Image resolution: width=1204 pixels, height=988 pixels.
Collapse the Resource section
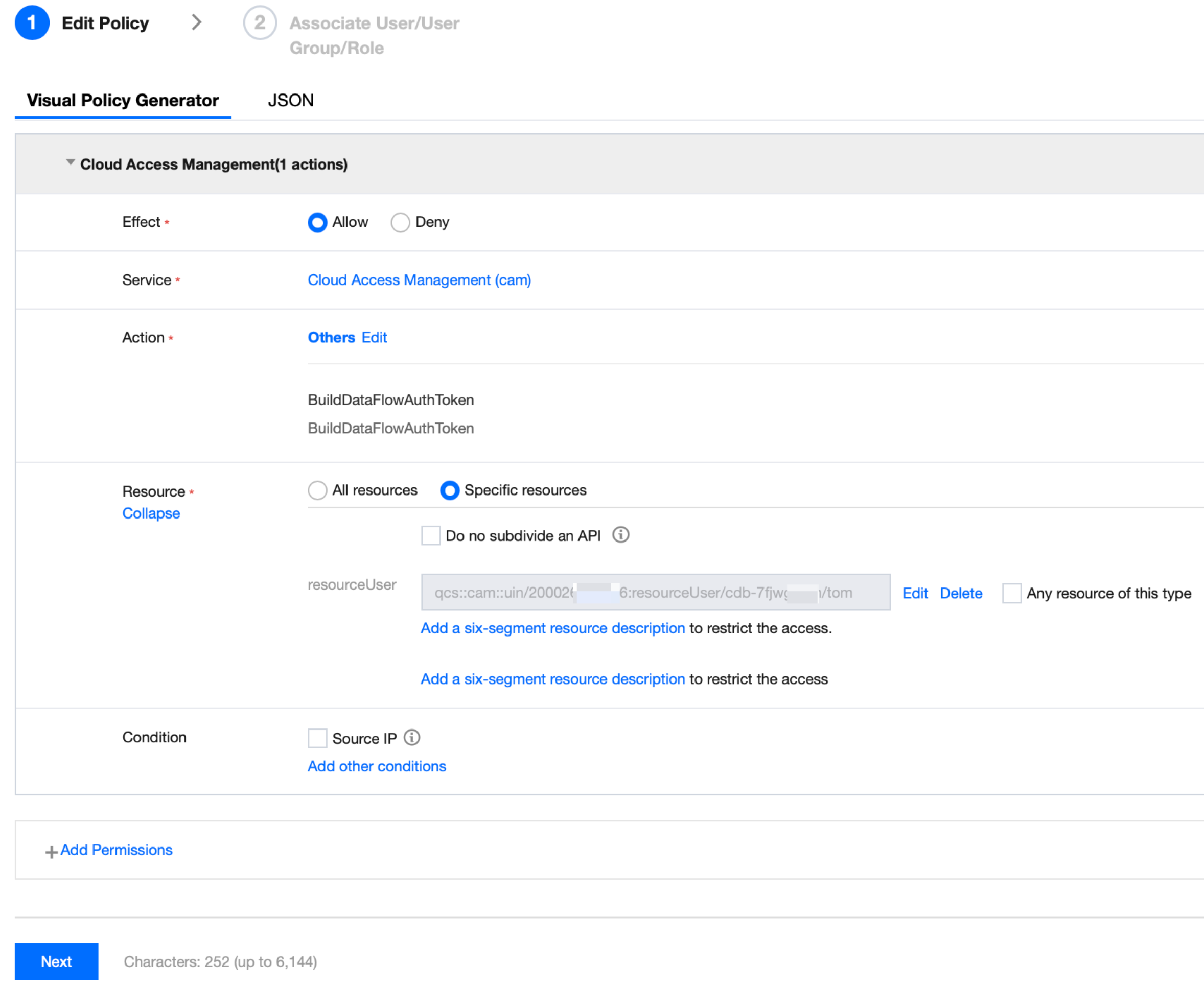tap(151, 513)
